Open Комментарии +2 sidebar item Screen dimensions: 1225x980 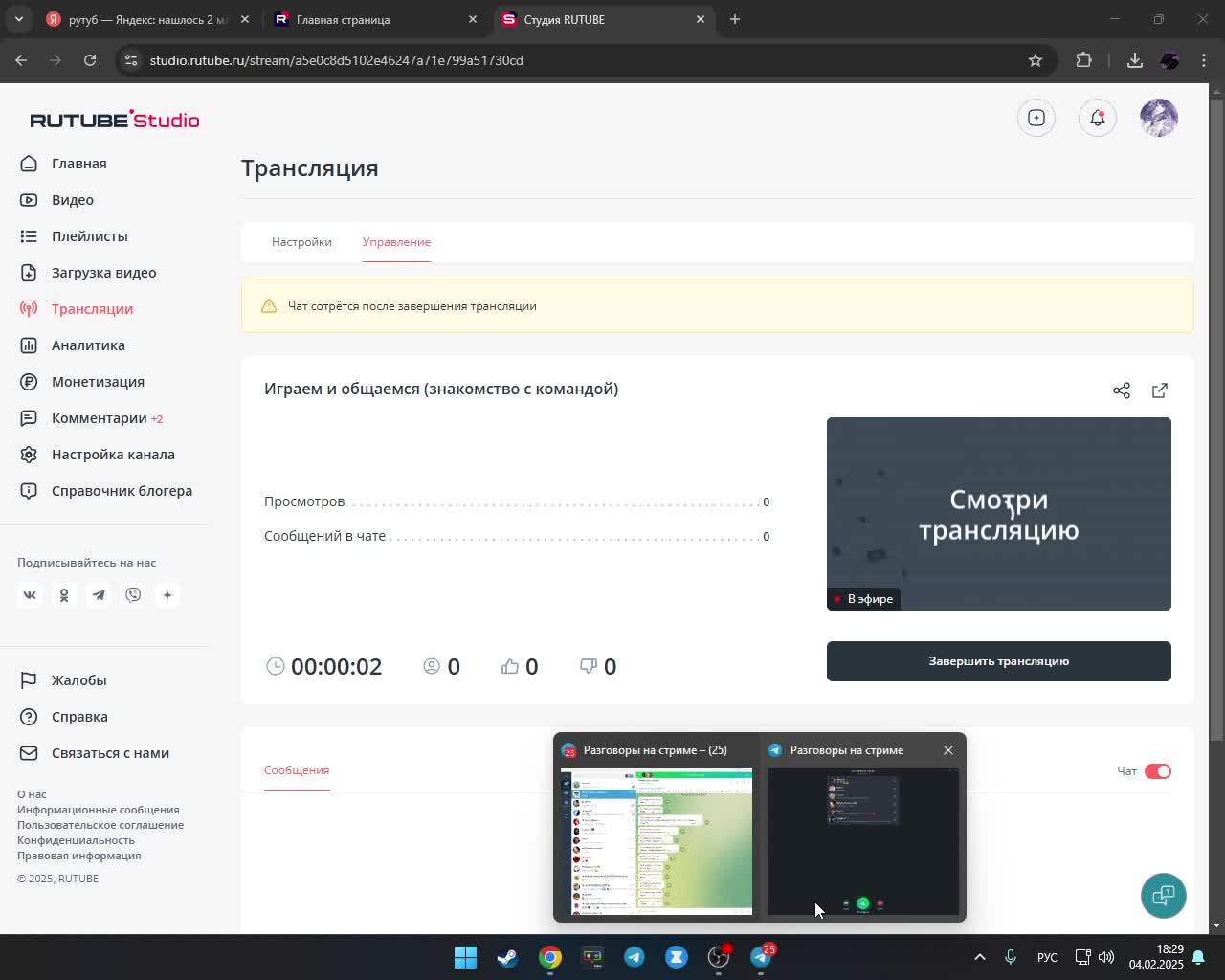[107, 418]
